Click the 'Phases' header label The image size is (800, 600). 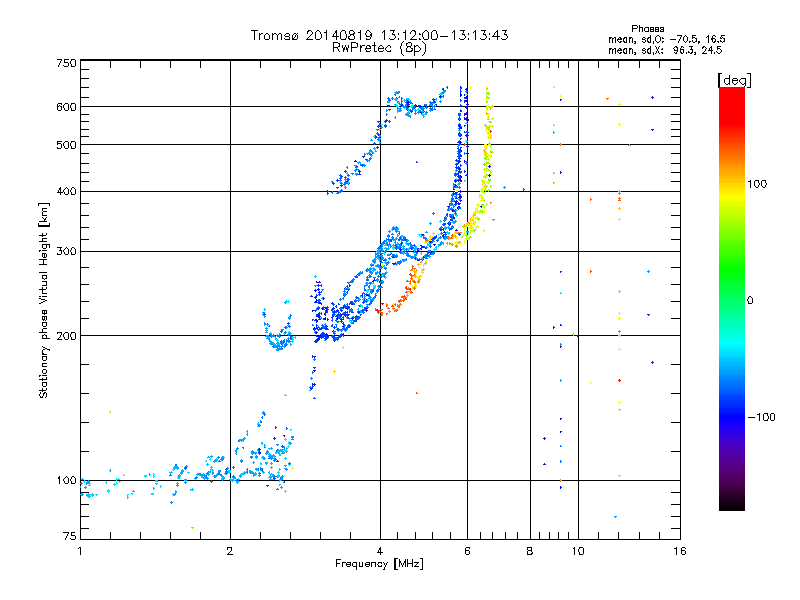647,29
